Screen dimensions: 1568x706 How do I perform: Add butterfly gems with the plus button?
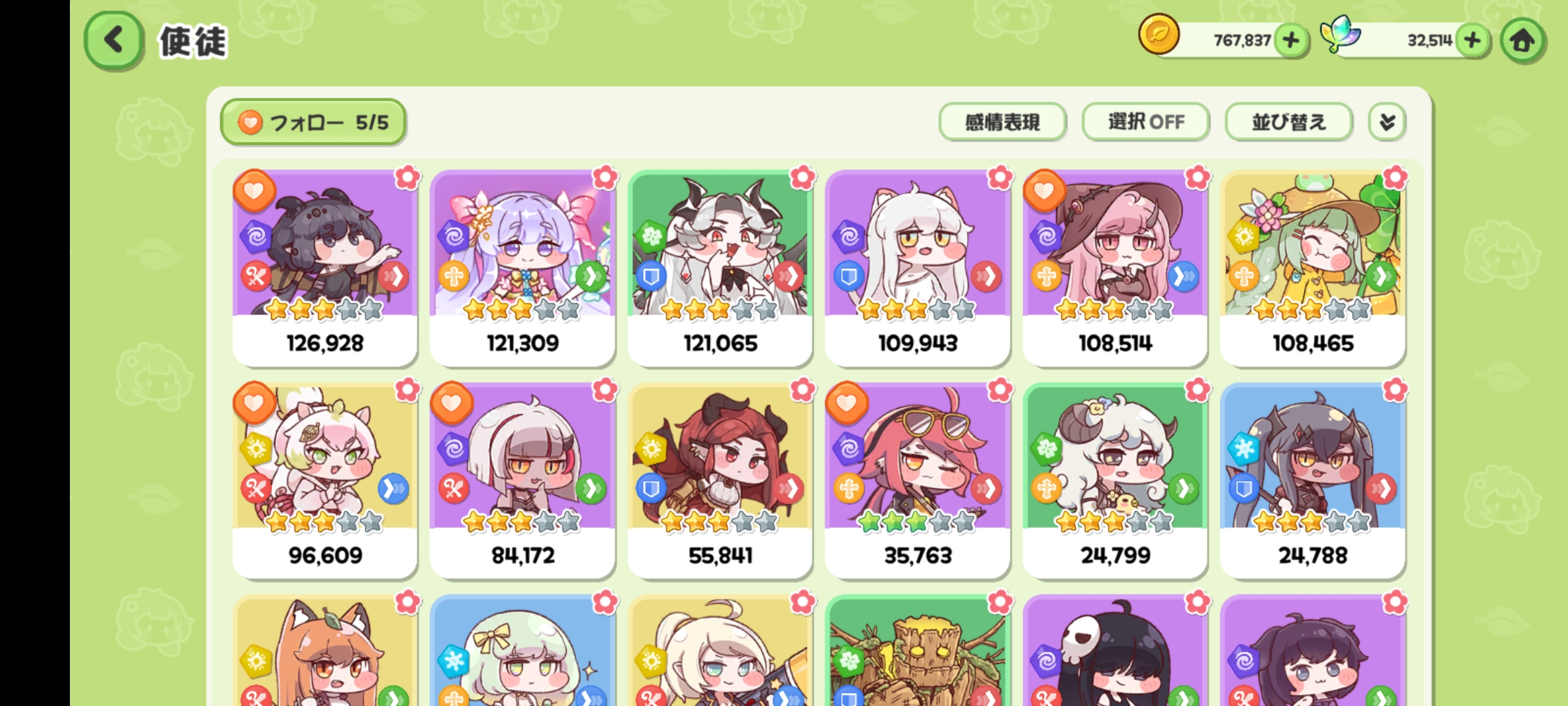(x=1473, y=41)
